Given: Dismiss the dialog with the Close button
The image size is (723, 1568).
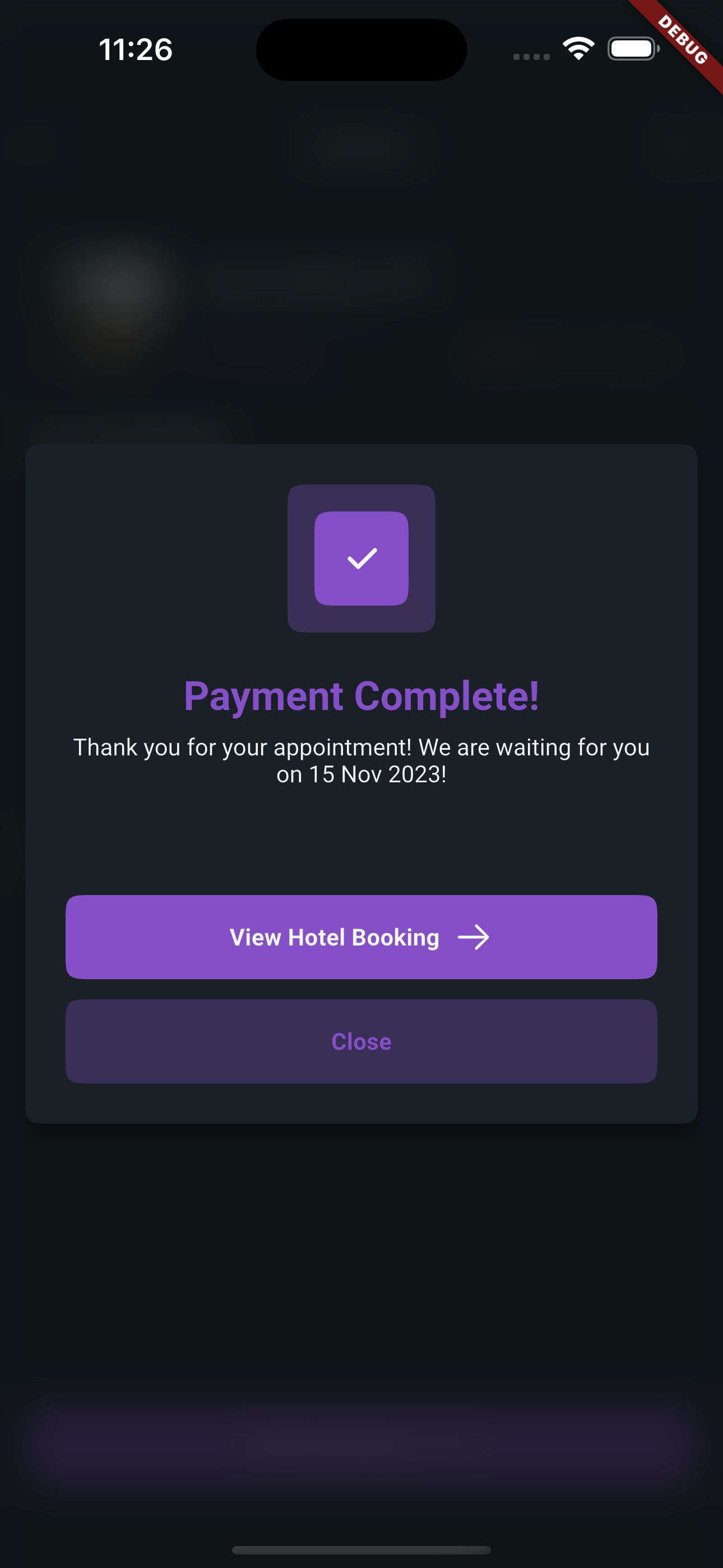Looking at the screenshot, I should point(361,1041).
